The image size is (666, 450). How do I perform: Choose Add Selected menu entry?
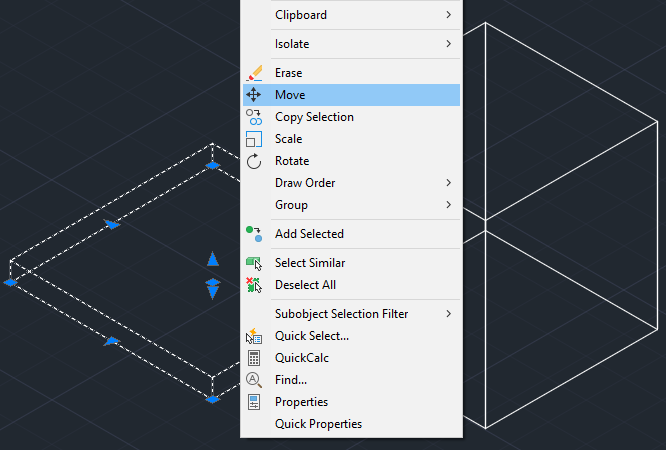351,234
